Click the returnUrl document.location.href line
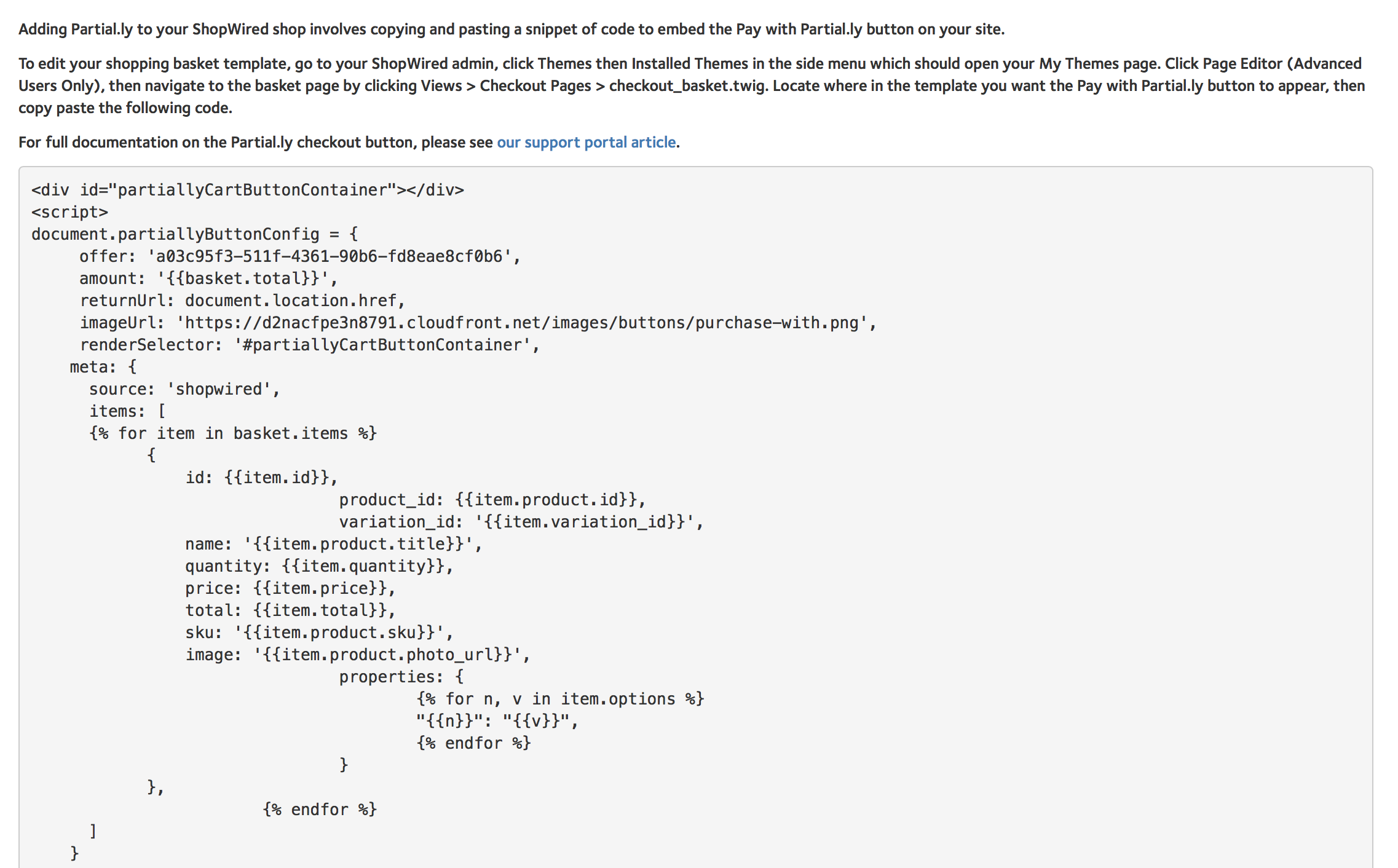 pos(242,301)
